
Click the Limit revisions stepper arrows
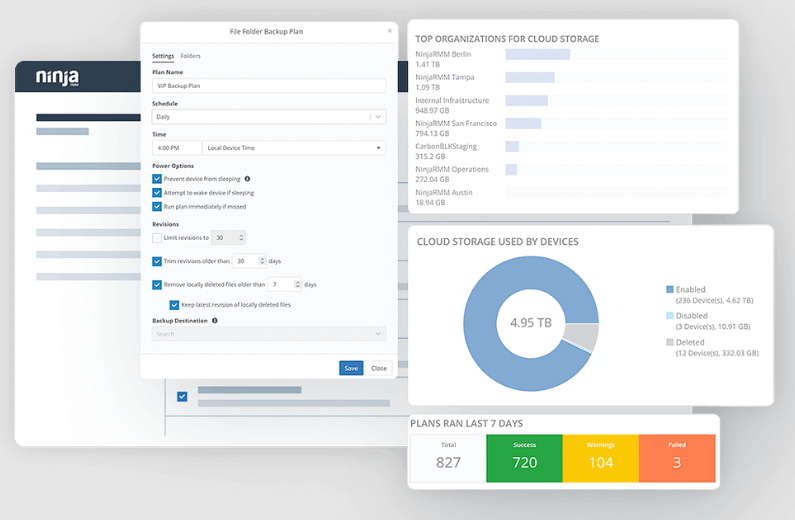(x=241, y=237)
